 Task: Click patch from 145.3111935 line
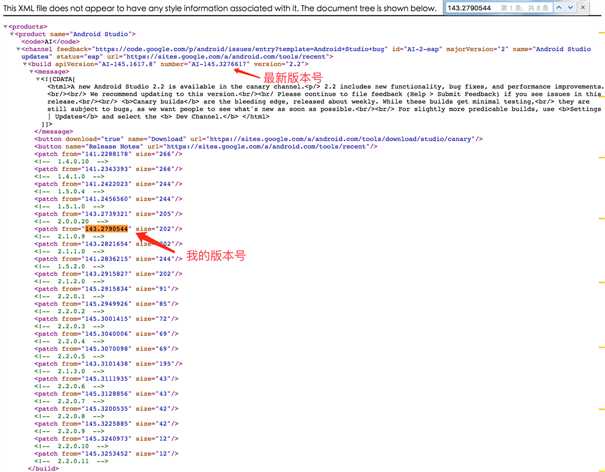[106, 379]
